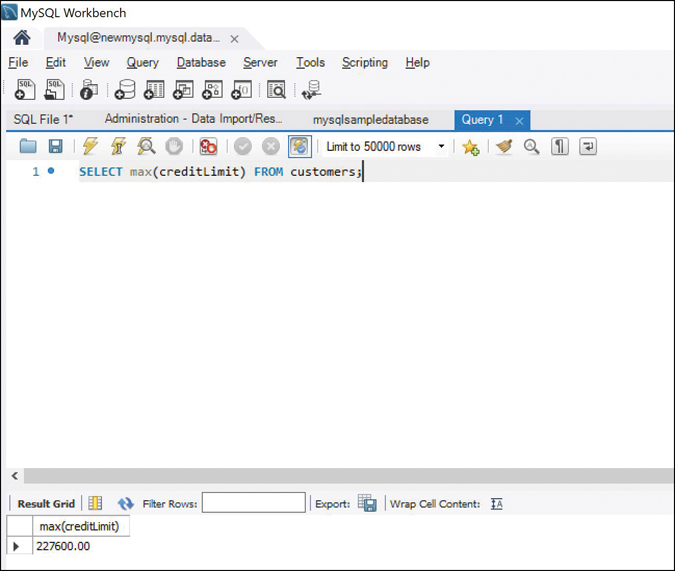675x571 pixels.
Task: Focus the Filter Rows input field
Action: pos(254,503)
